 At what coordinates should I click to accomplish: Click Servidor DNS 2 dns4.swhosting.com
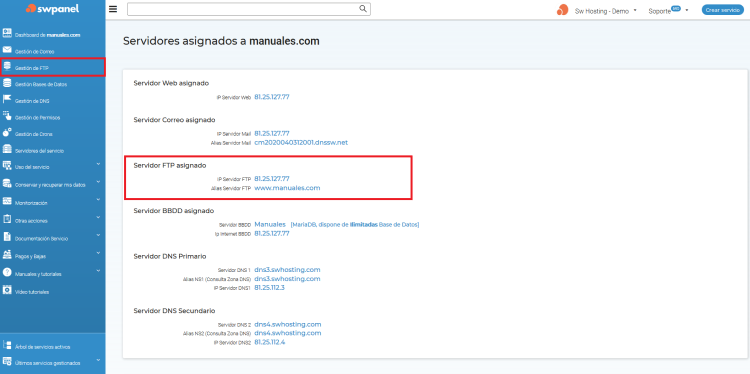pyautogui.click(x=287, y=324)
